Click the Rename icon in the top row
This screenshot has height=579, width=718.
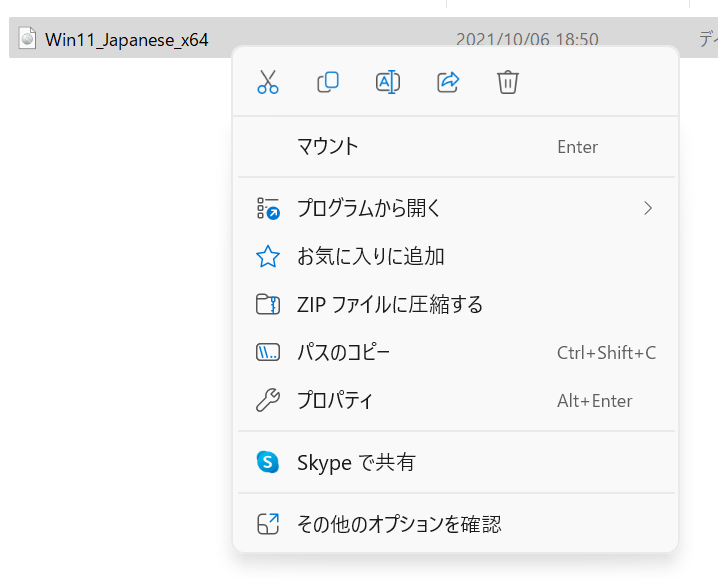pyautogui.click(x=388, y=82)
